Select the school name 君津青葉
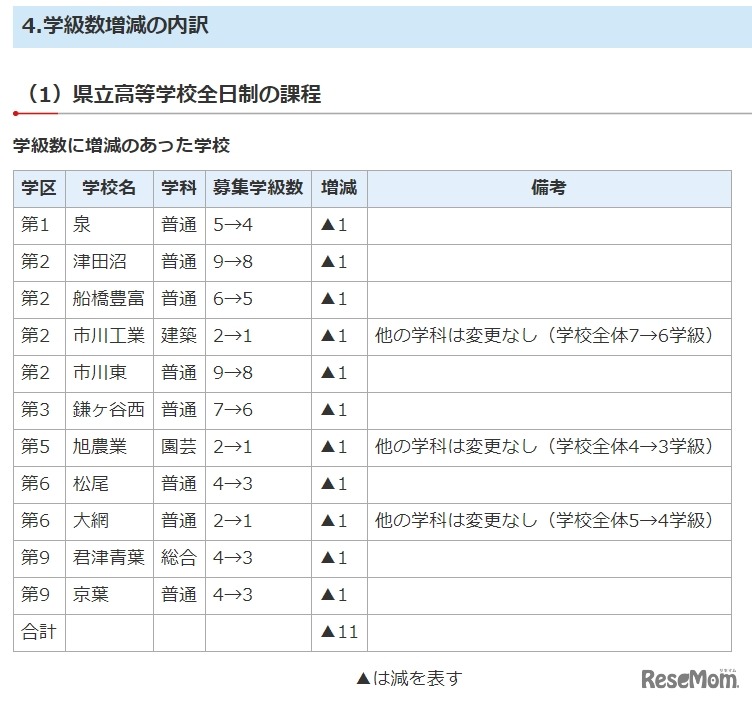 click(x=109, y=558)
